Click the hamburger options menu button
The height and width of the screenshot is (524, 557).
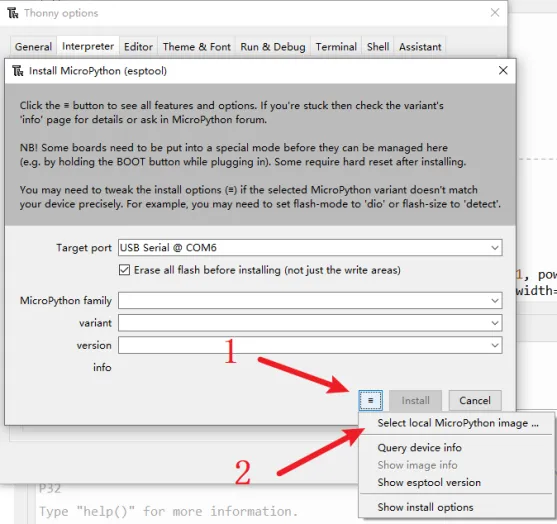pos(371,400)
